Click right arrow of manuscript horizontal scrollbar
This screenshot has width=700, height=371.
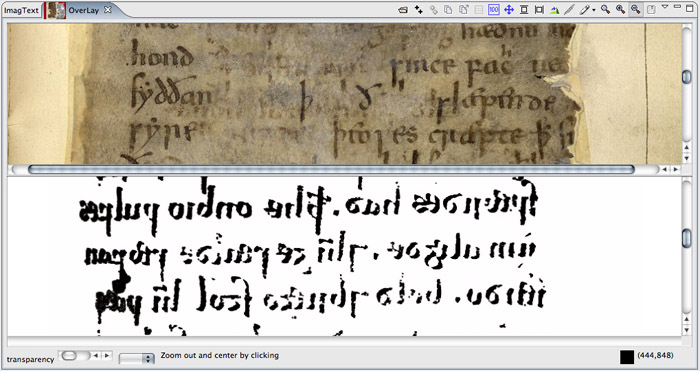pos(675,170)
